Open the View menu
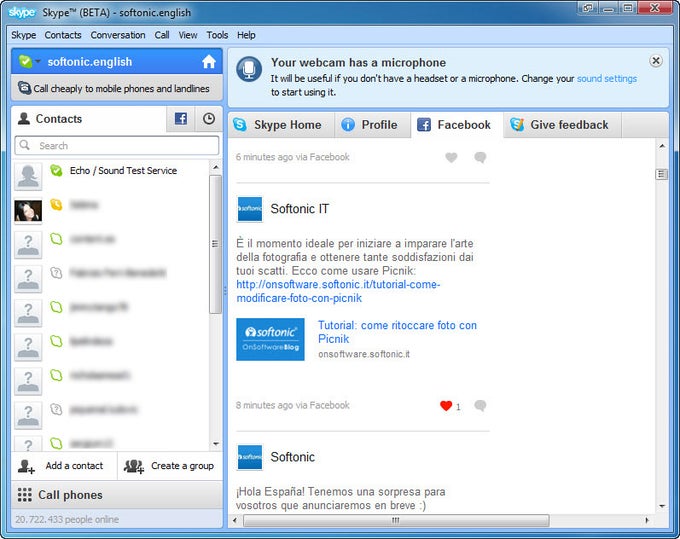The height and width of the screenshot is (539, 680). [188, 35]
